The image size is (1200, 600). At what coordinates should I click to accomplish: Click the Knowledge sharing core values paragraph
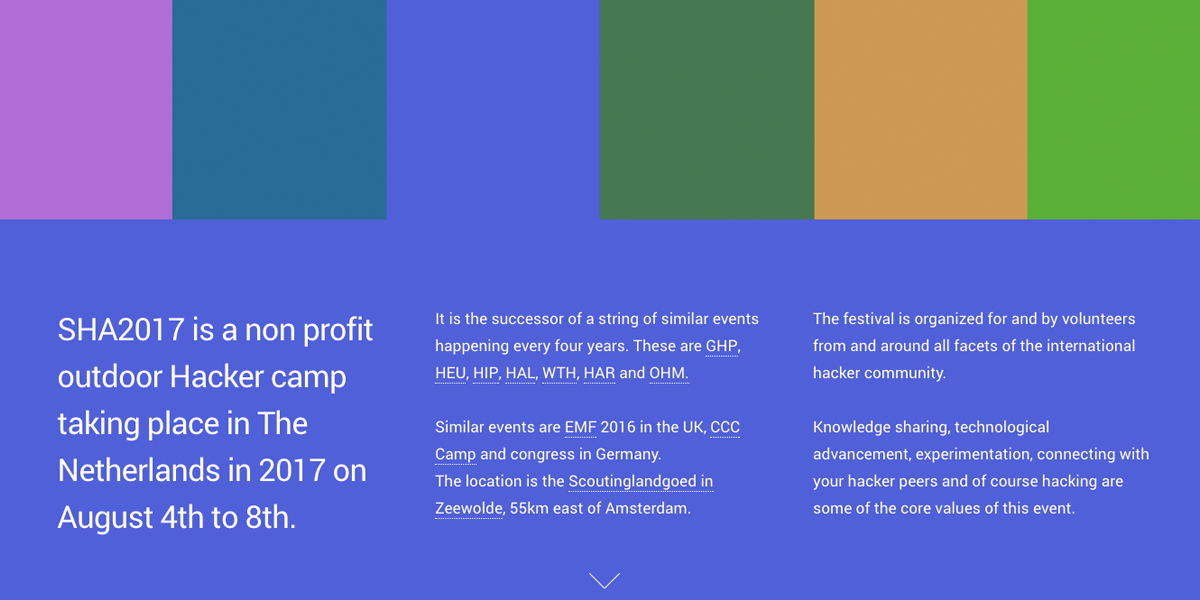point(981,467)
